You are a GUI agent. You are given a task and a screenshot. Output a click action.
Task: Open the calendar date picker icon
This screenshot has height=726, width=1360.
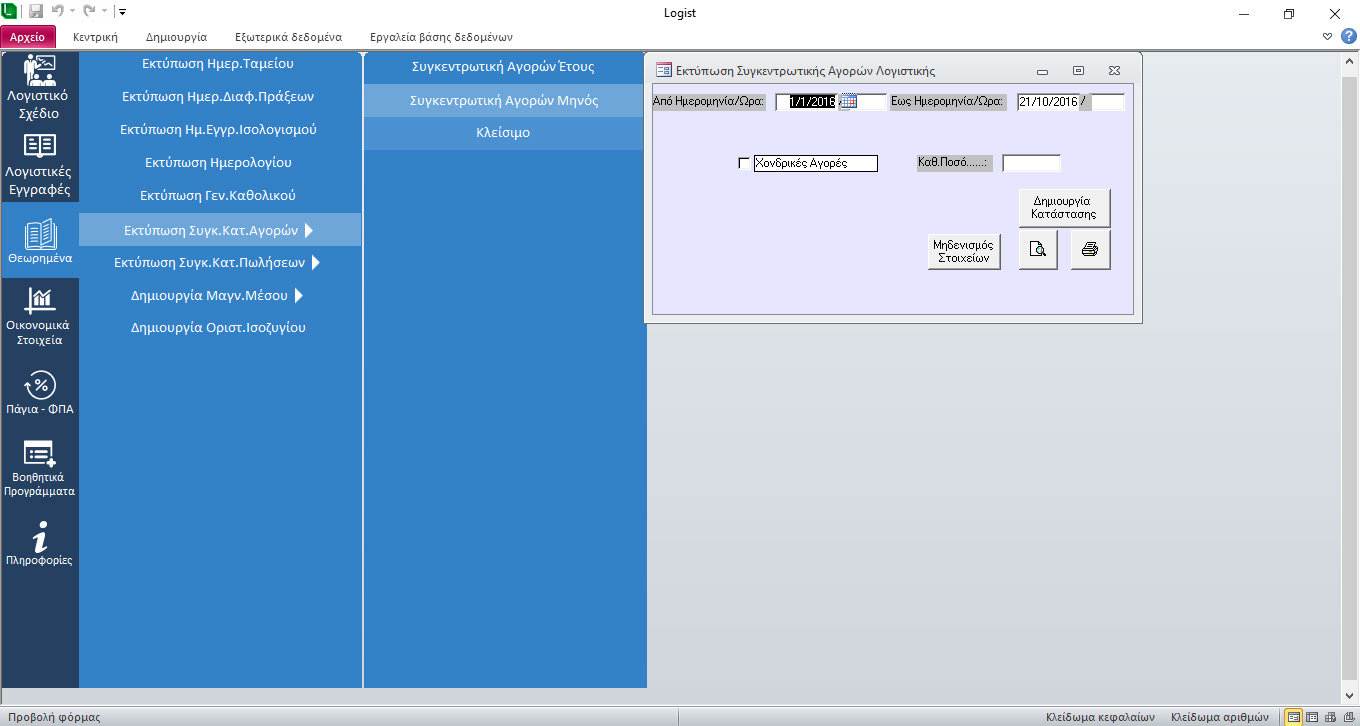(848, 101)
